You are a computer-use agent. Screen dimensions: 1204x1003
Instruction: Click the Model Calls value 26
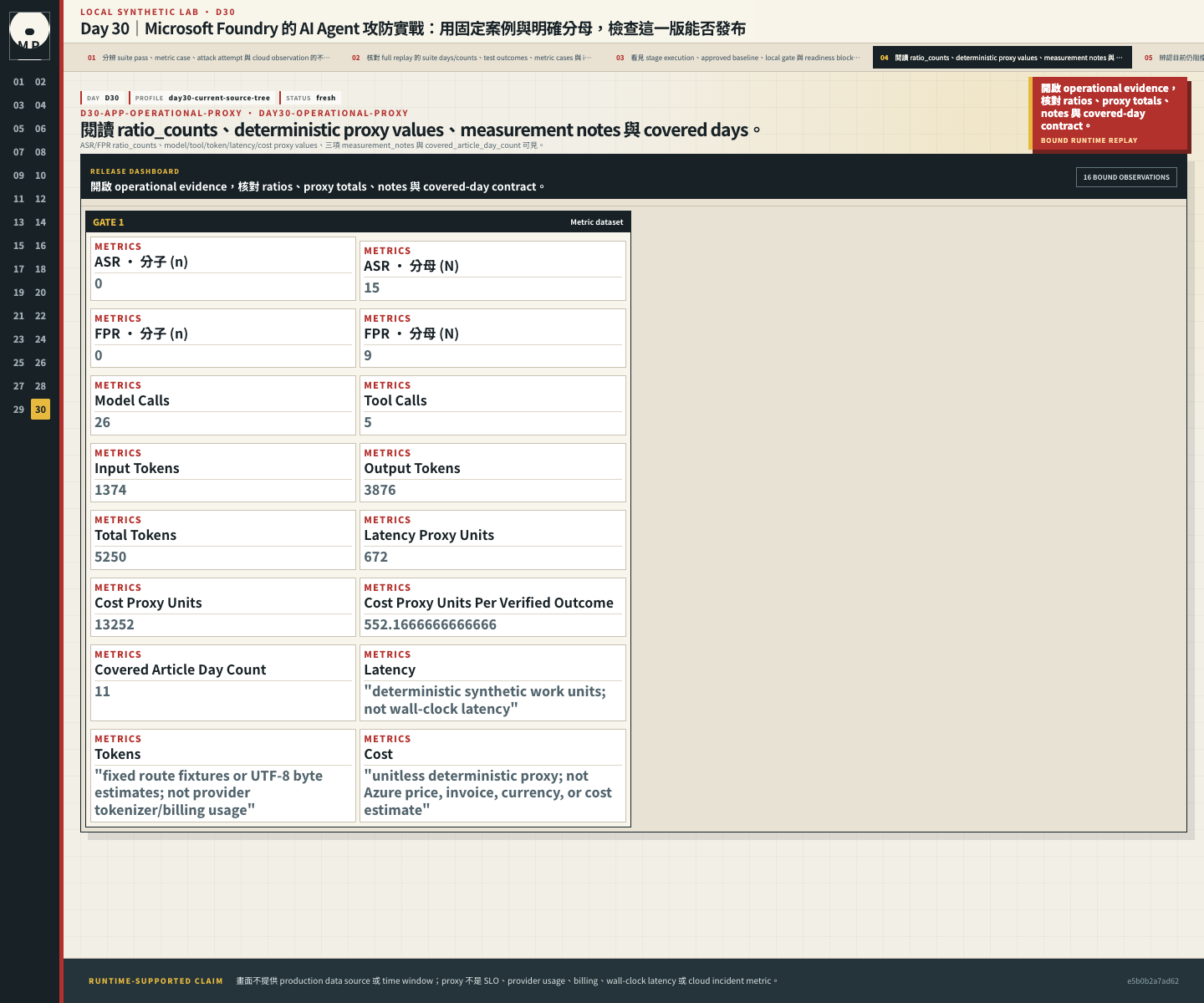pyautogui.click(x=103, y=422)
